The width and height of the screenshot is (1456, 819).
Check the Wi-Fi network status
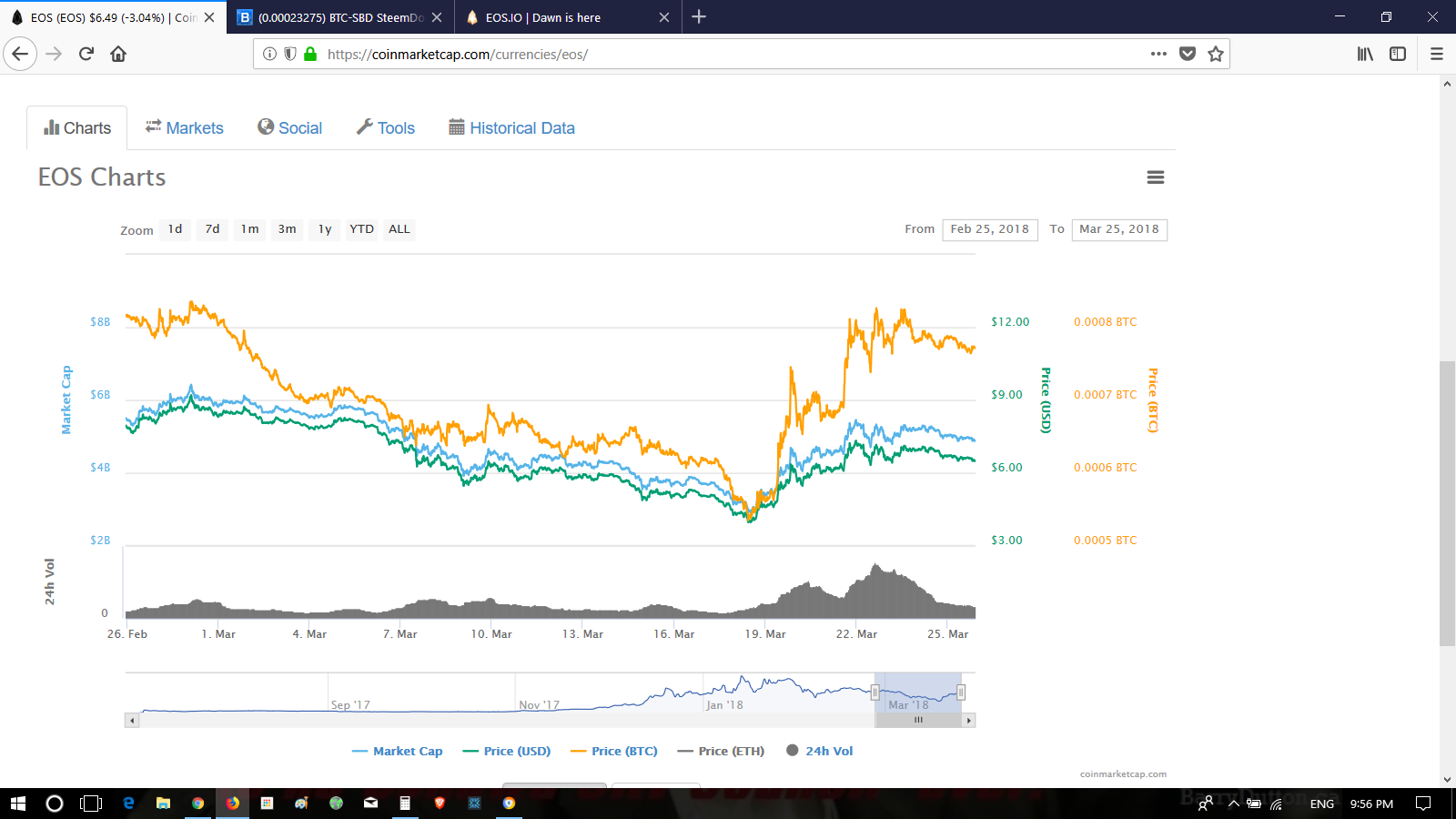(1277, 804)
